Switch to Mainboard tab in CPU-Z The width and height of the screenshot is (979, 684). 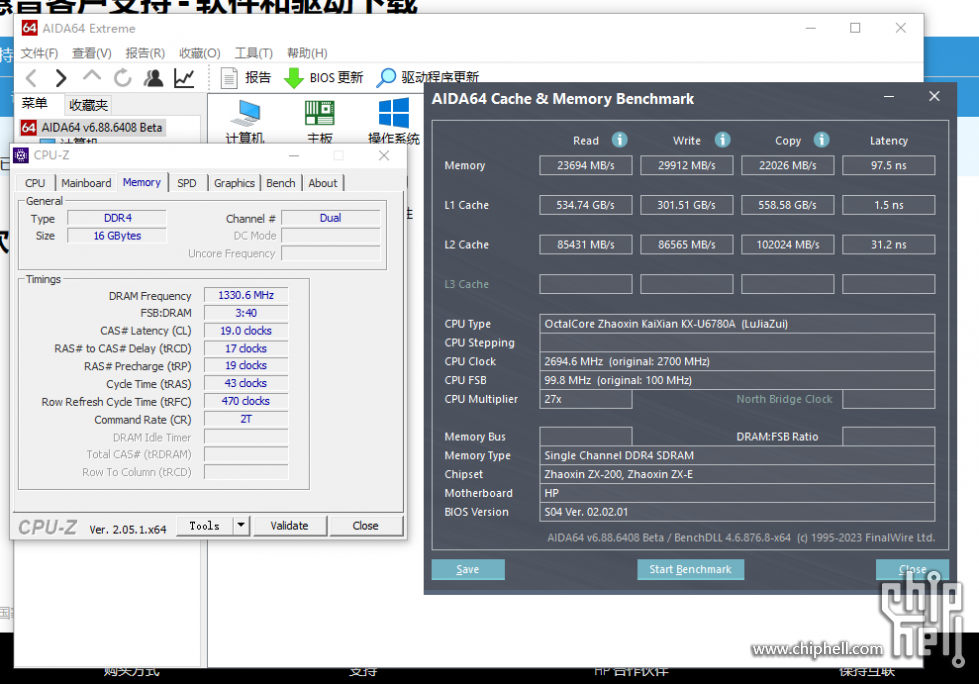(86, 183)
